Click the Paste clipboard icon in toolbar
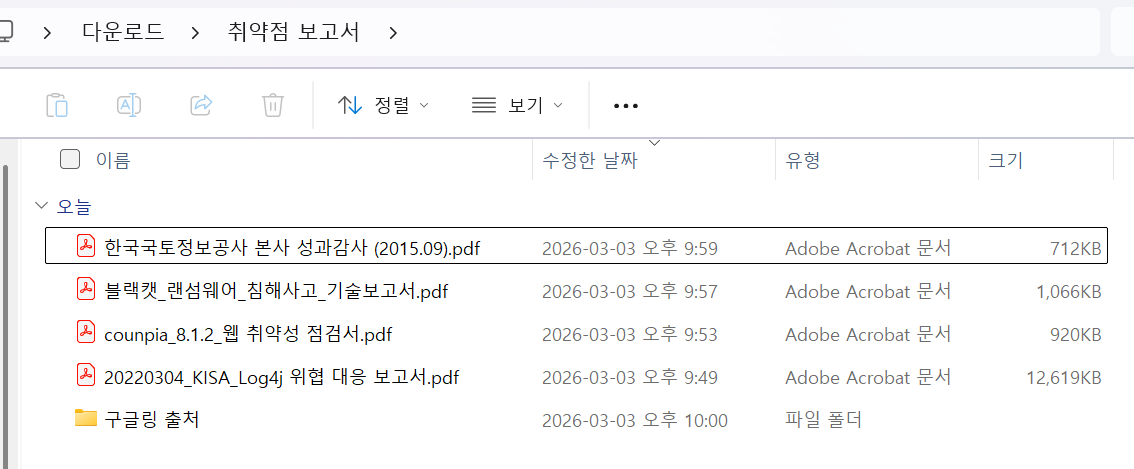 coord(58,105)
